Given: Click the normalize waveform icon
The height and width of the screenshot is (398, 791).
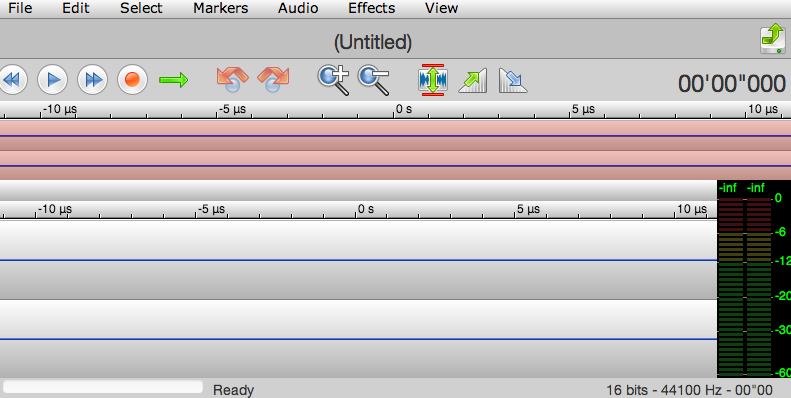Looking at the screenshot, I should point(433,80).
